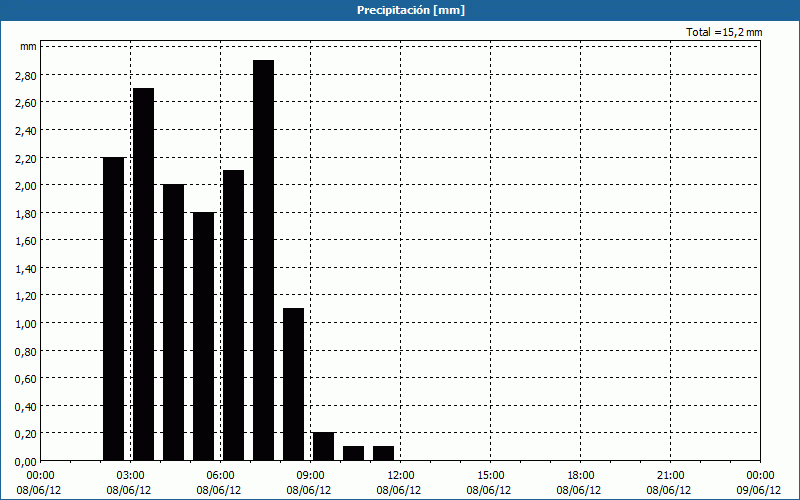Click the 'Precipitación [mm]' chart title
The image size is (800, 500).
coord(411,10)
